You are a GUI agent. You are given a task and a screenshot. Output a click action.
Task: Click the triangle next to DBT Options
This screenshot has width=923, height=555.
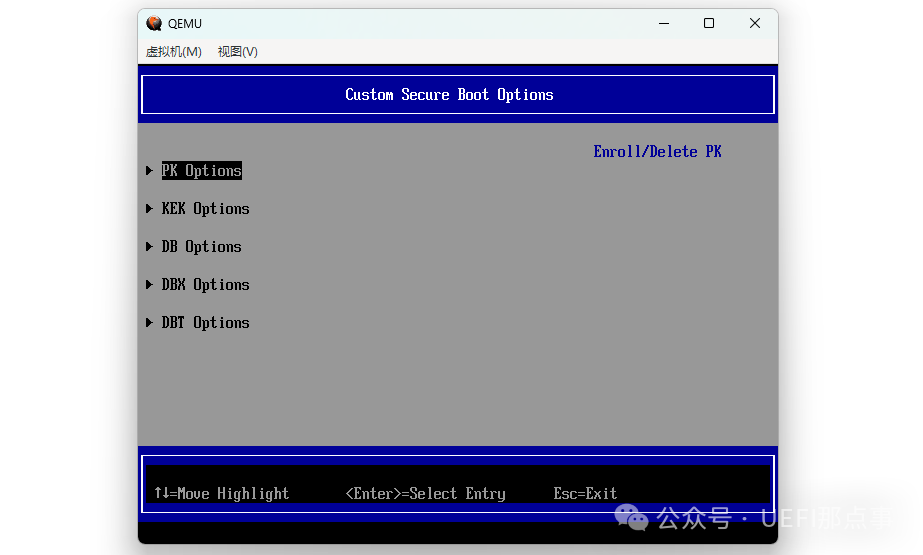click(x=149, y=323)
